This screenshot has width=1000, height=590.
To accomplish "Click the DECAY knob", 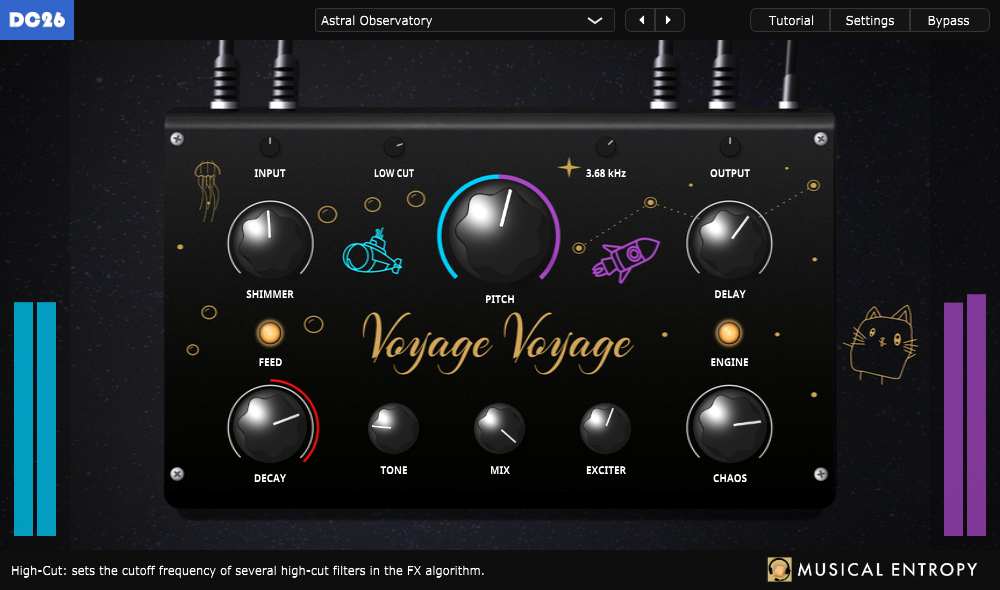I will (x=272, y=424).
